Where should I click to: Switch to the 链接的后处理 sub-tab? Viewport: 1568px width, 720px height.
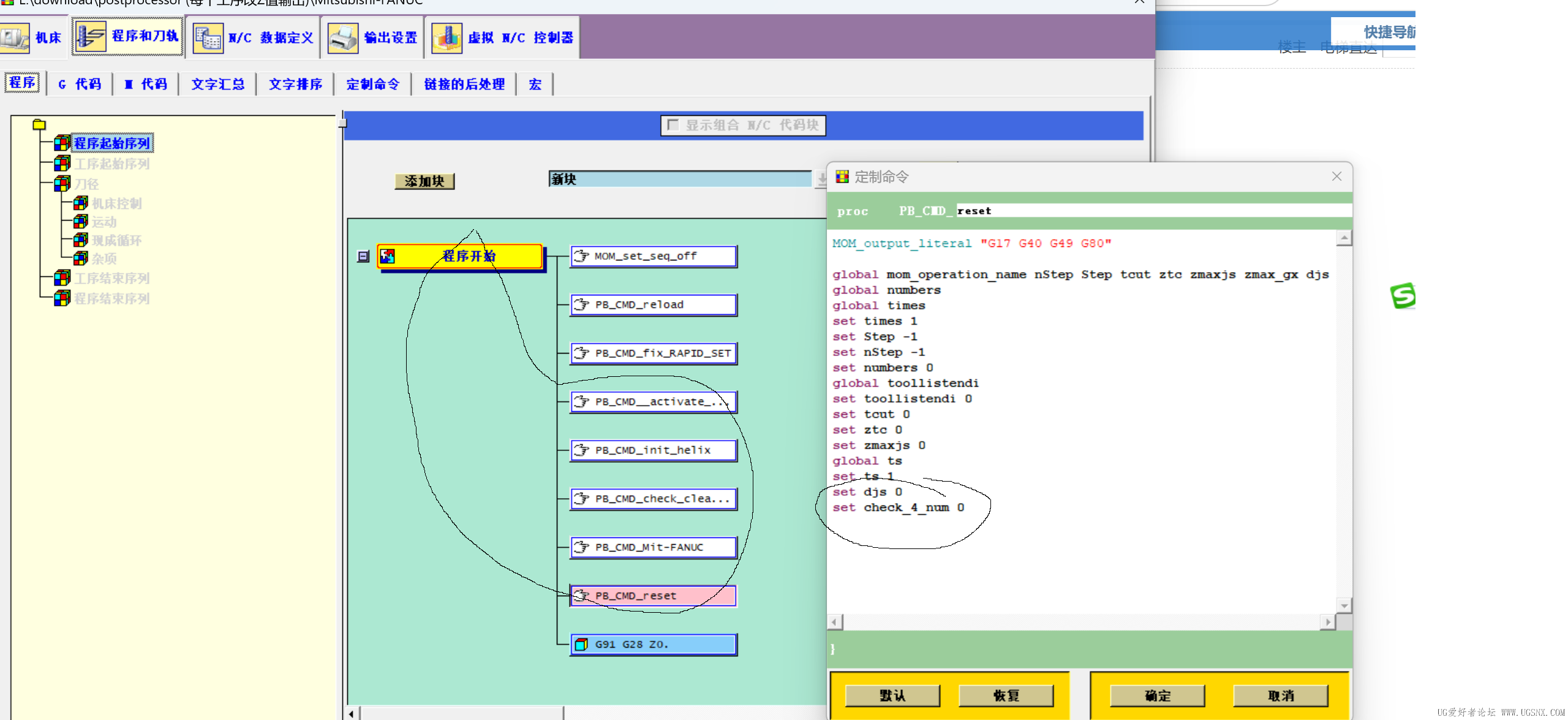[x=464, y=84]
